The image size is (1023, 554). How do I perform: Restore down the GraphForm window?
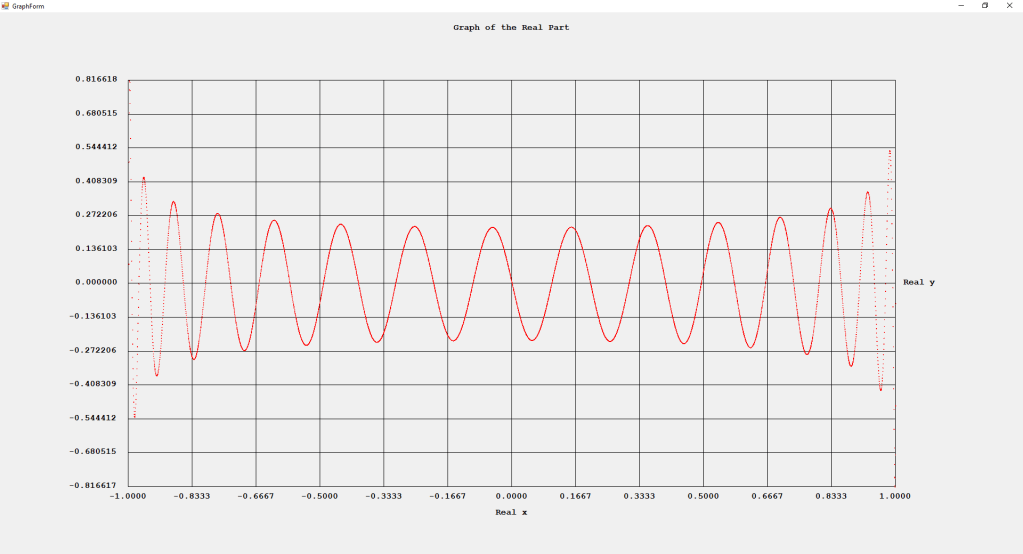tap(984, 6)
